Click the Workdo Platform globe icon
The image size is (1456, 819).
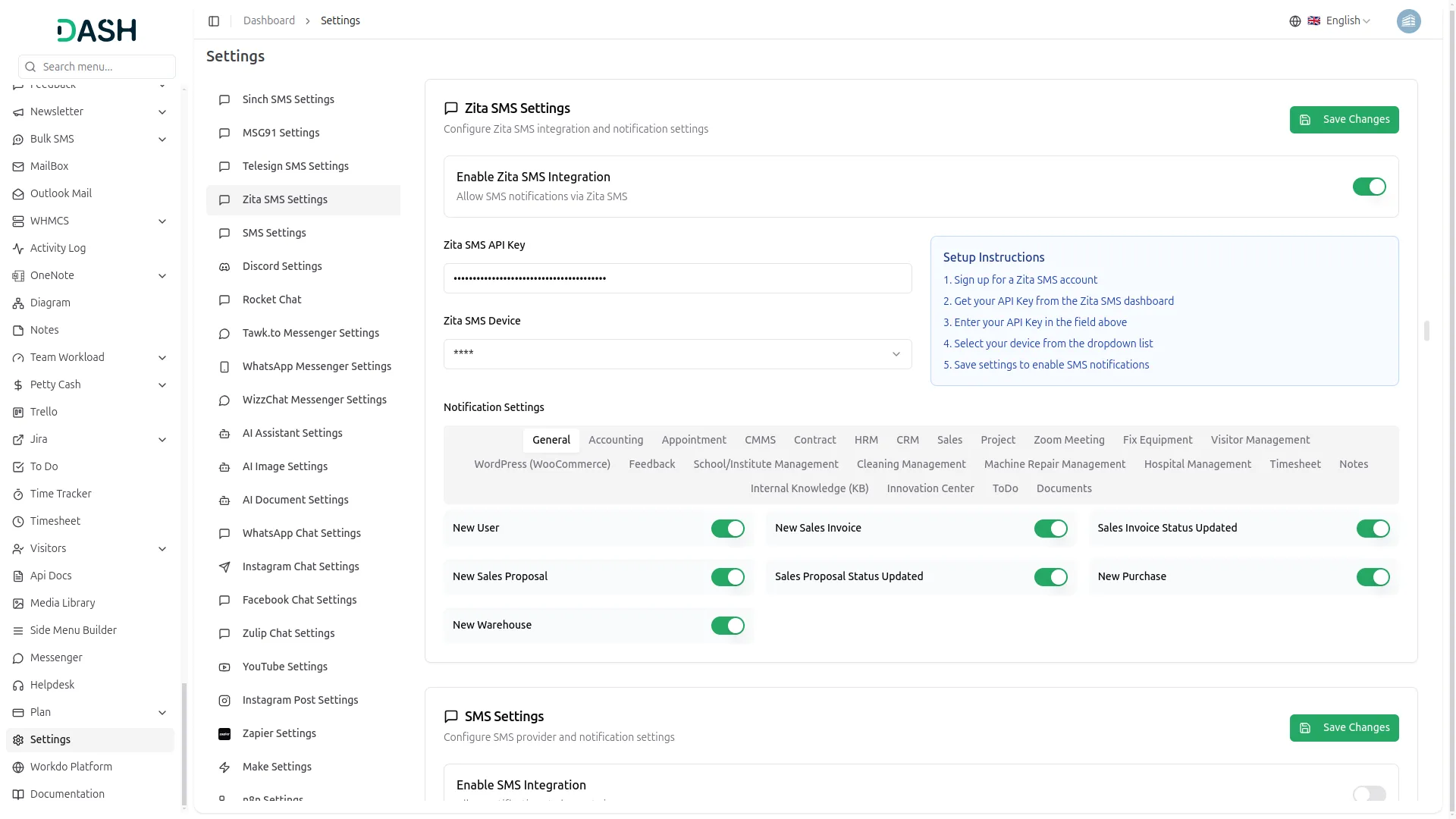(18, 767)
